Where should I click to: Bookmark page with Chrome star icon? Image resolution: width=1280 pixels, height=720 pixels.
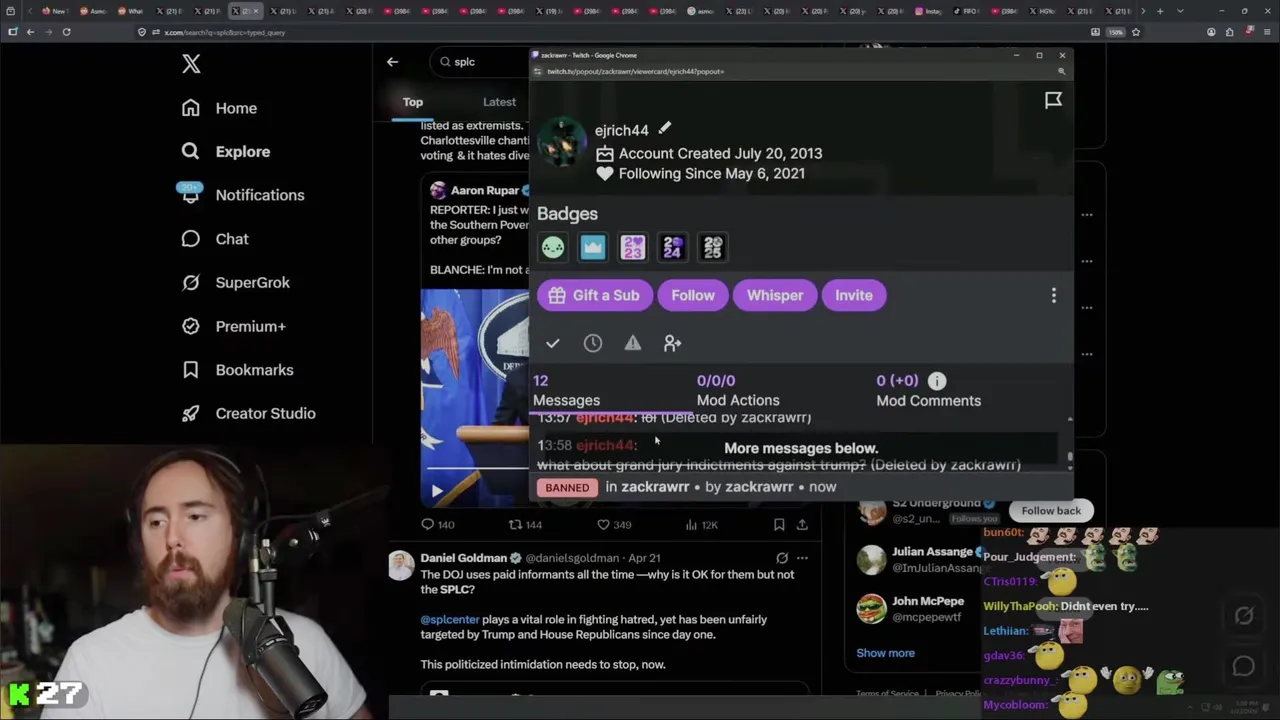point(1136,32)
